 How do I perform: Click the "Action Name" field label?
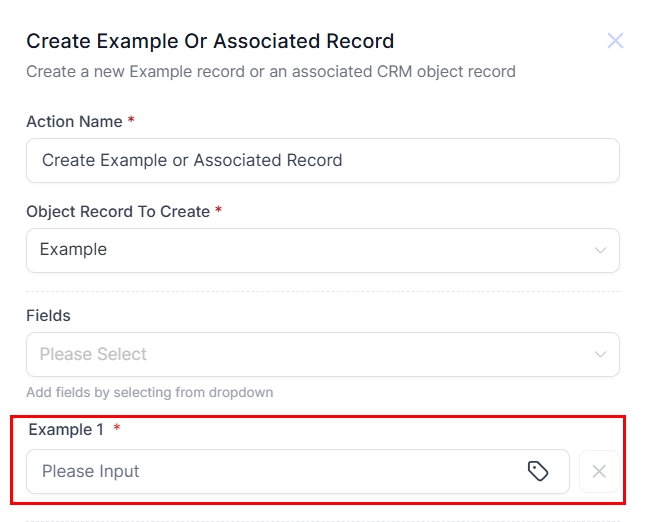click(x=74, y=121)
